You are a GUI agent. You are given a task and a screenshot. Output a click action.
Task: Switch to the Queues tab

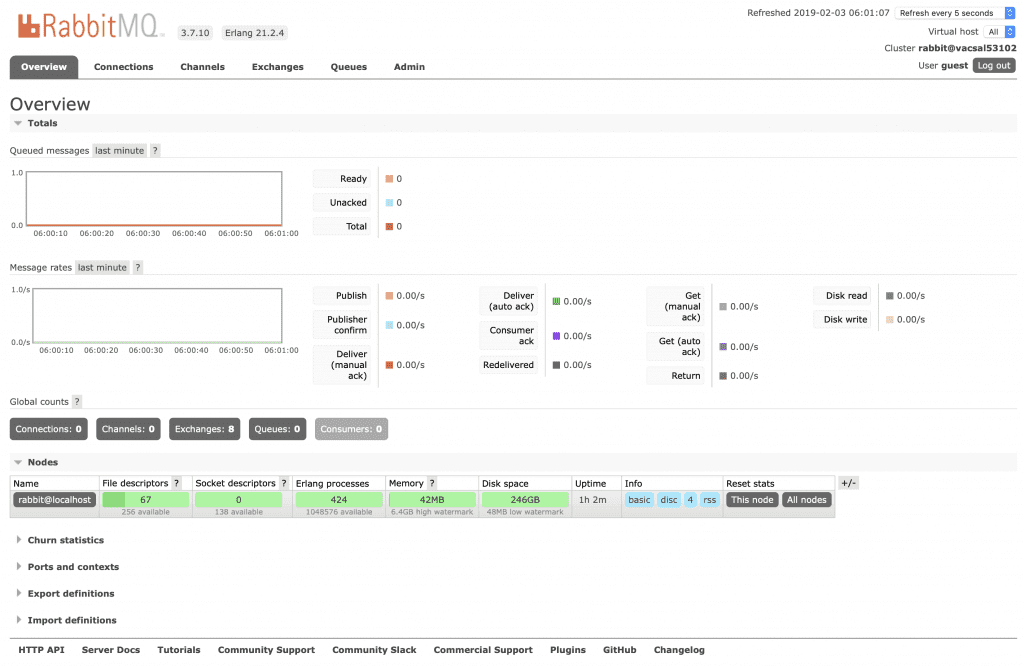(x=349, y=67)
